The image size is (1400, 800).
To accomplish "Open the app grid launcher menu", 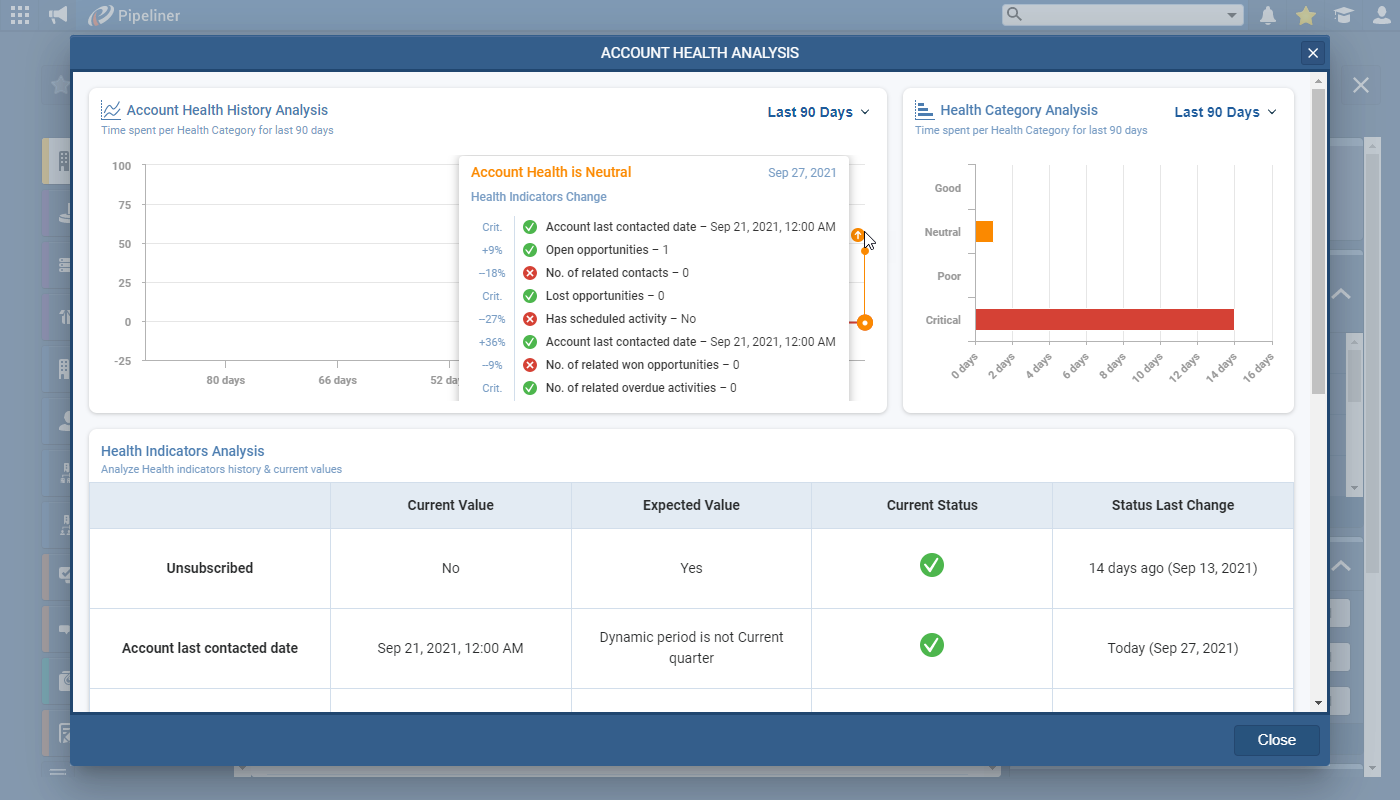I will point(19,15).
